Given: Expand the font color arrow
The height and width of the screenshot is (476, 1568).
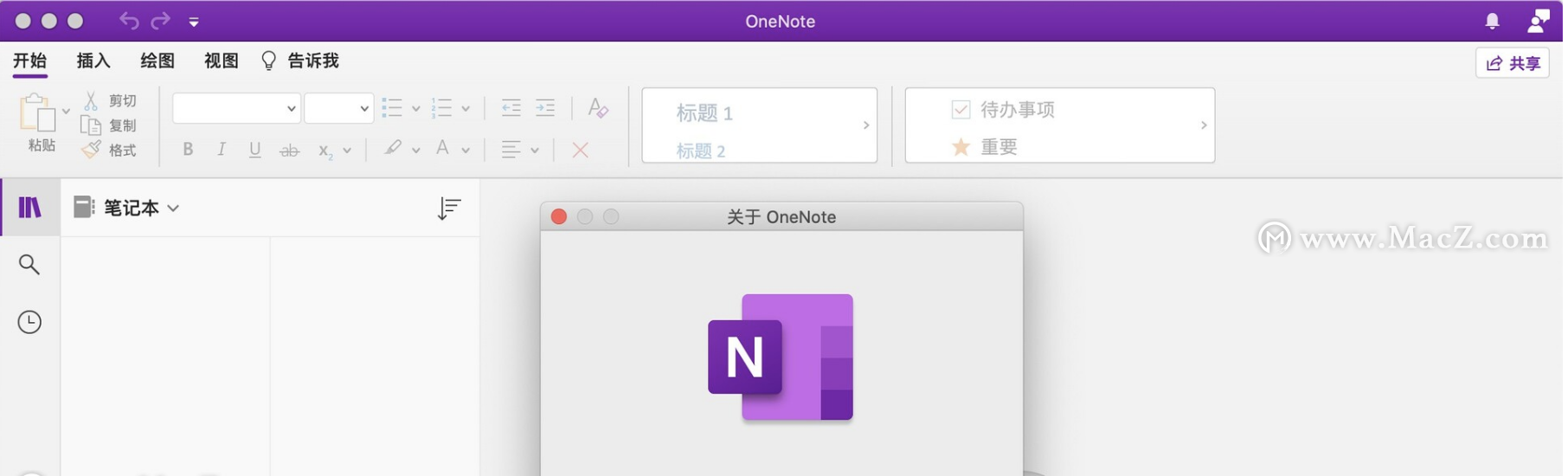Looking at the screenshot, I should tap(466, 151).
